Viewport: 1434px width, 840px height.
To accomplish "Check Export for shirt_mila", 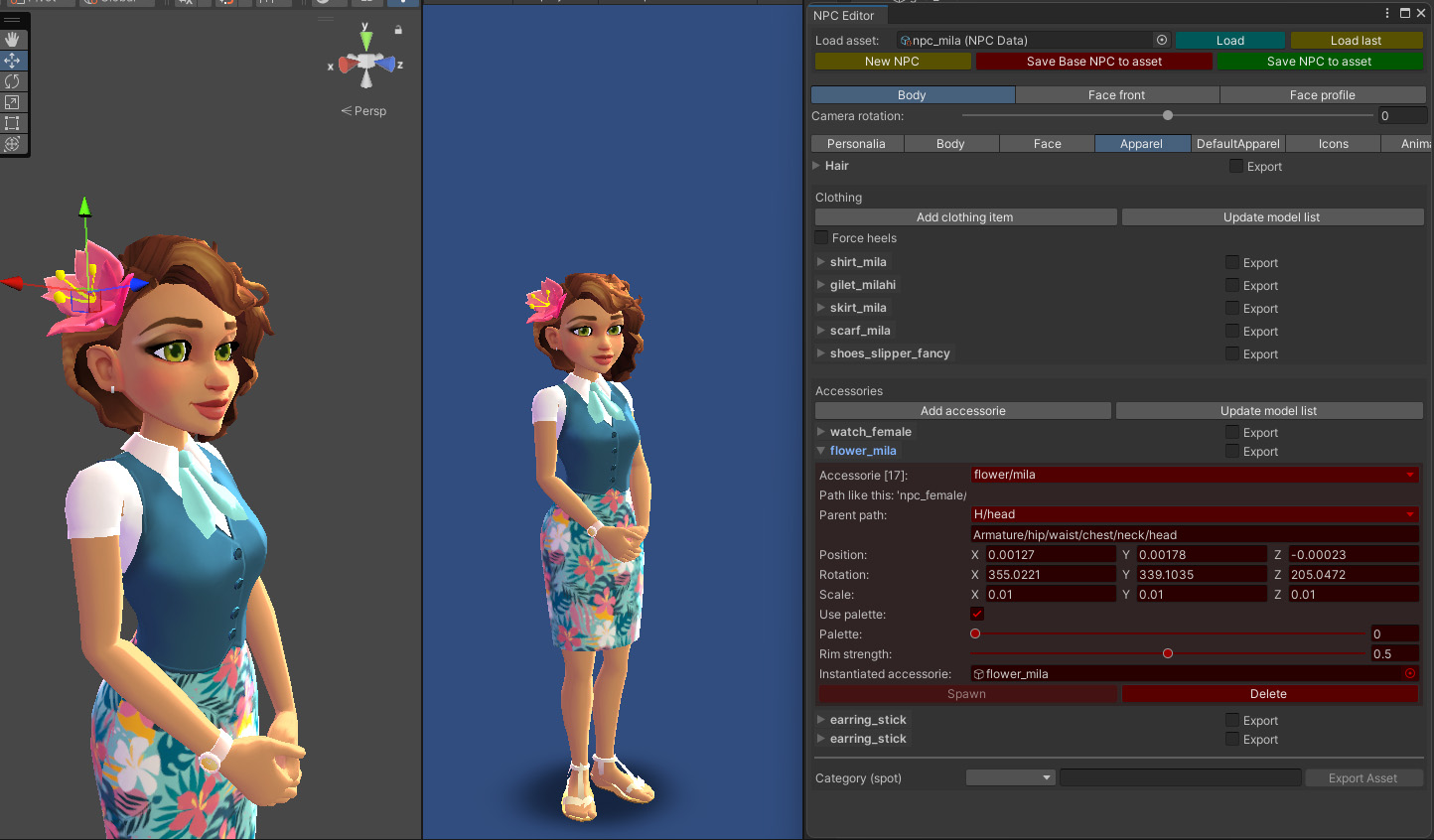I will coord(1232,263).
